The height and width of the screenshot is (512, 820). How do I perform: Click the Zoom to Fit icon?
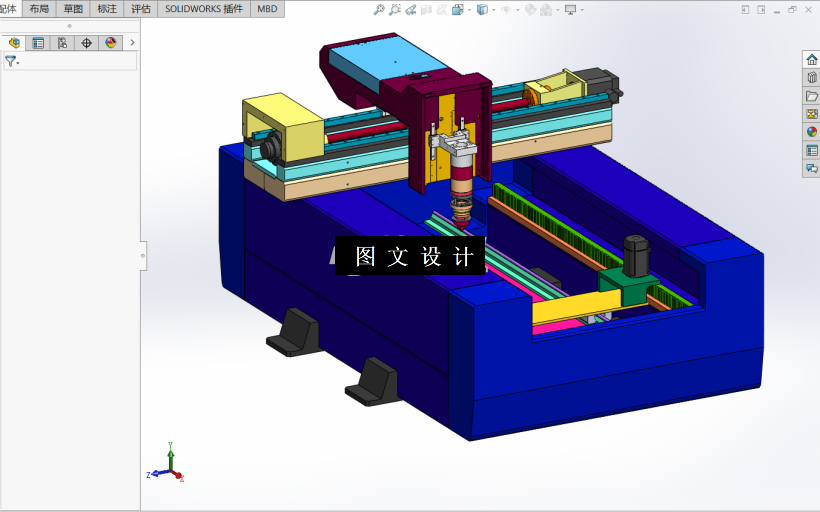(379, 9)
